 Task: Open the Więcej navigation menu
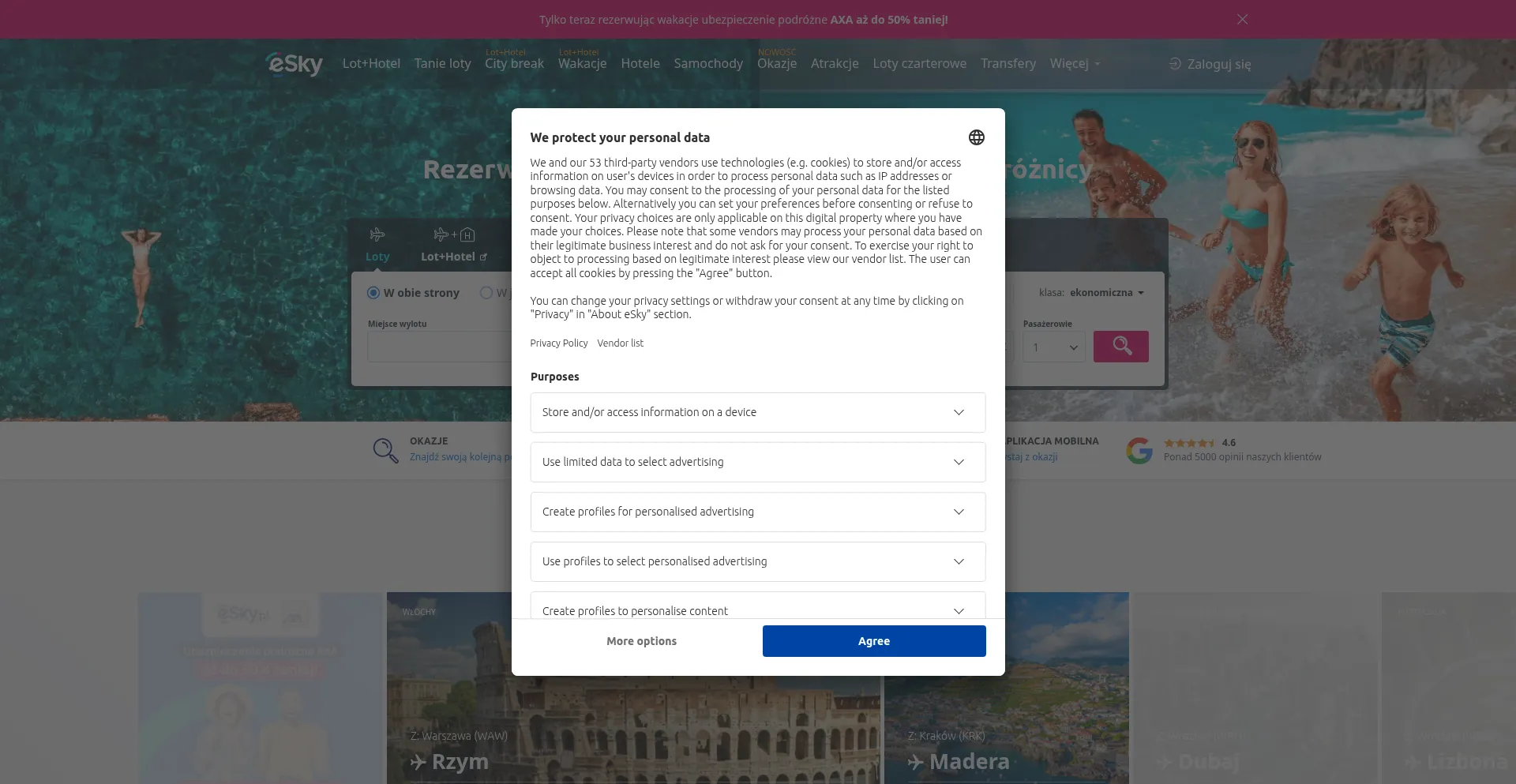tap(1074, 63)
